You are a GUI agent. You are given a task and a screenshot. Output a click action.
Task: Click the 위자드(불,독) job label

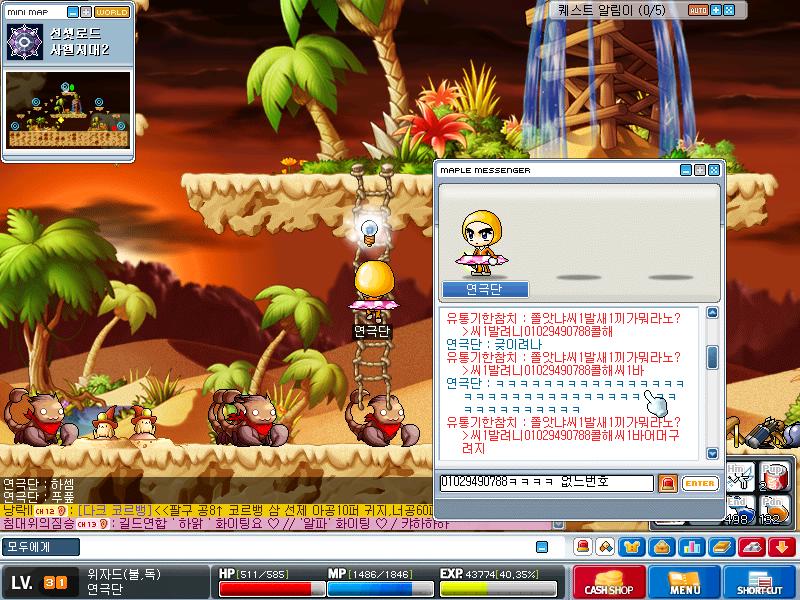pos(124,574)
